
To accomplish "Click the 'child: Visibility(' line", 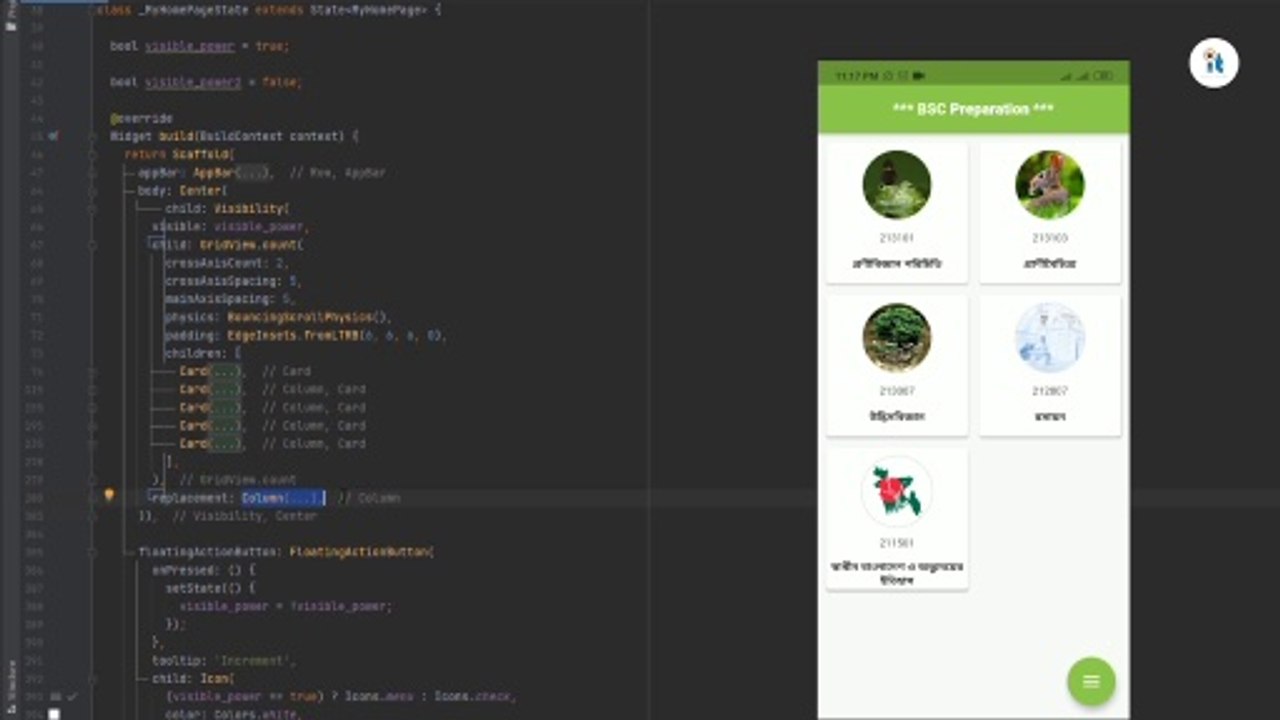I will (227, 208).
